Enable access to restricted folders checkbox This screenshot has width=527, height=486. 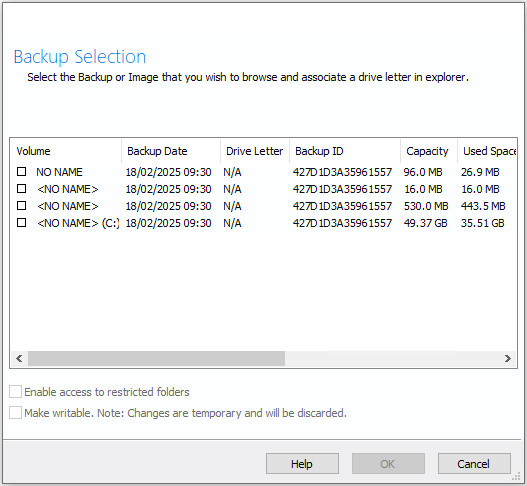[15, 392]
